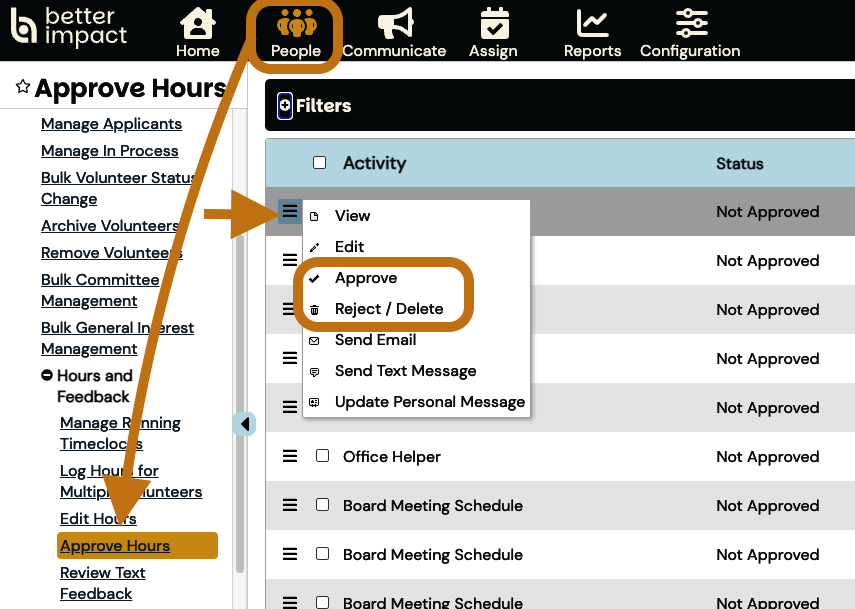Open the People section icon
The height and width of the screenshot is (609, 855).
click(x=295, y=24)
